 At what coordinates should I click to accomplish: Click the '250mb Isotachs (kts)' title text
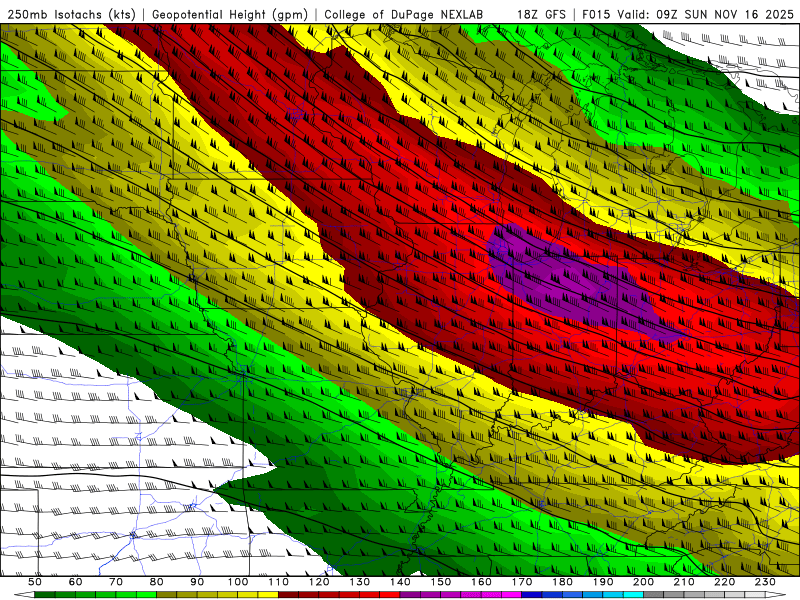[x=72, y=15]
